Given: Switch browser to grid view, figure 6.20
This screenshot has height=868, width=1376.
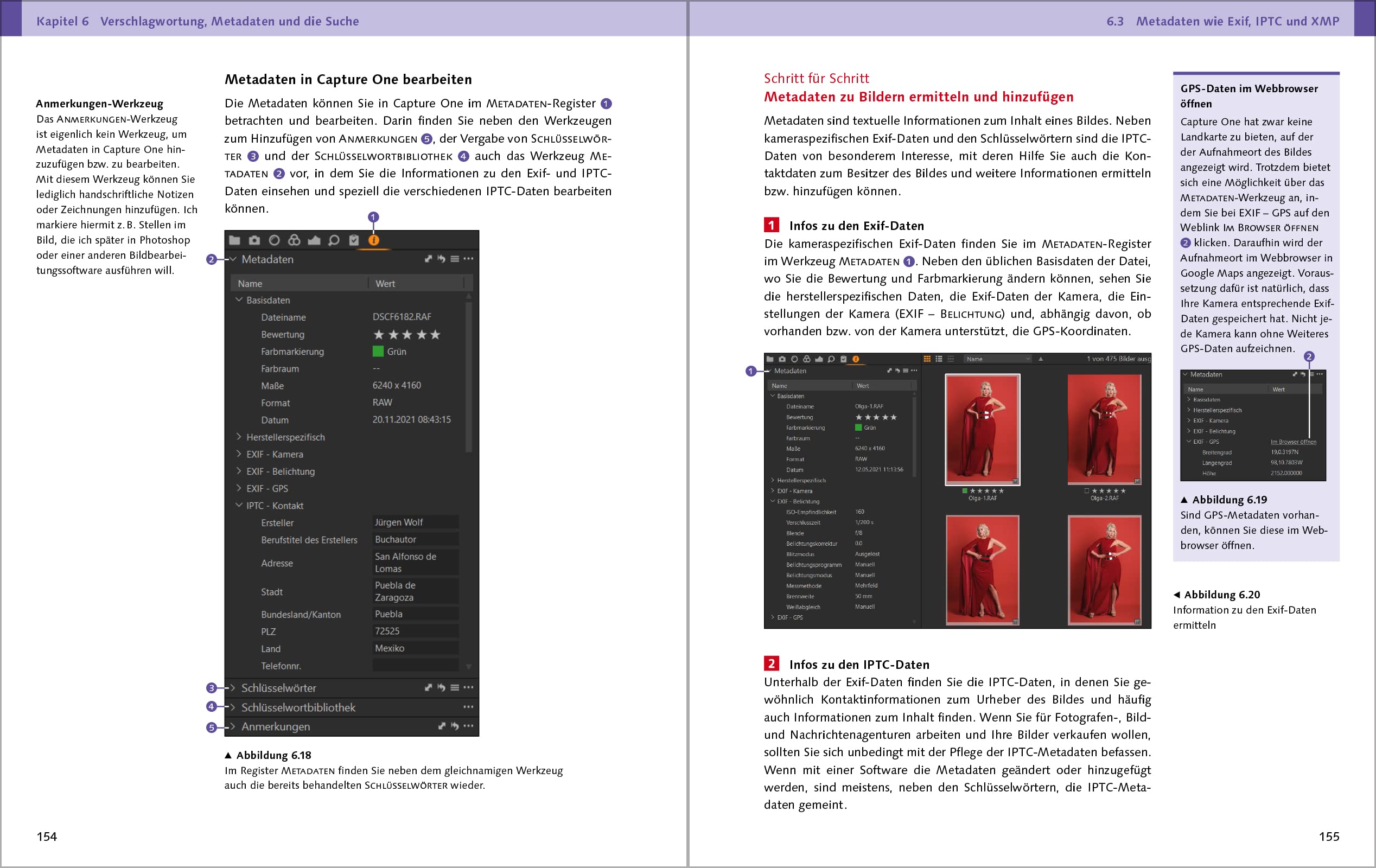Looking at the screenshot, I should point(927,359).
